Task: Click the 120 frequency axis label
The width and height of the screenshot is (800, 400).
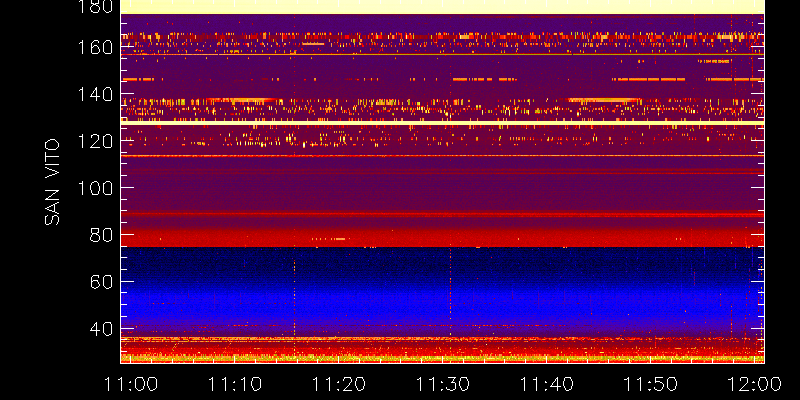Action: click(94, 141)
